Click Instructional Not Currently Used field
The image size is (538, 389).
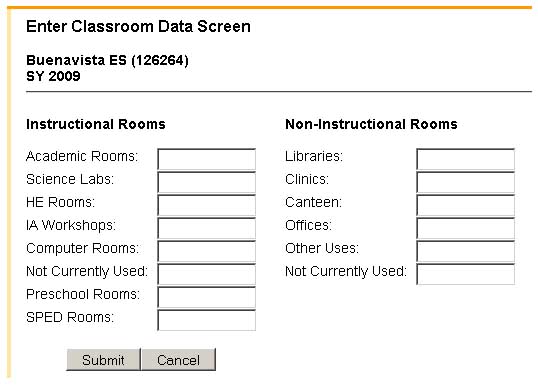[x=207, y=274]
